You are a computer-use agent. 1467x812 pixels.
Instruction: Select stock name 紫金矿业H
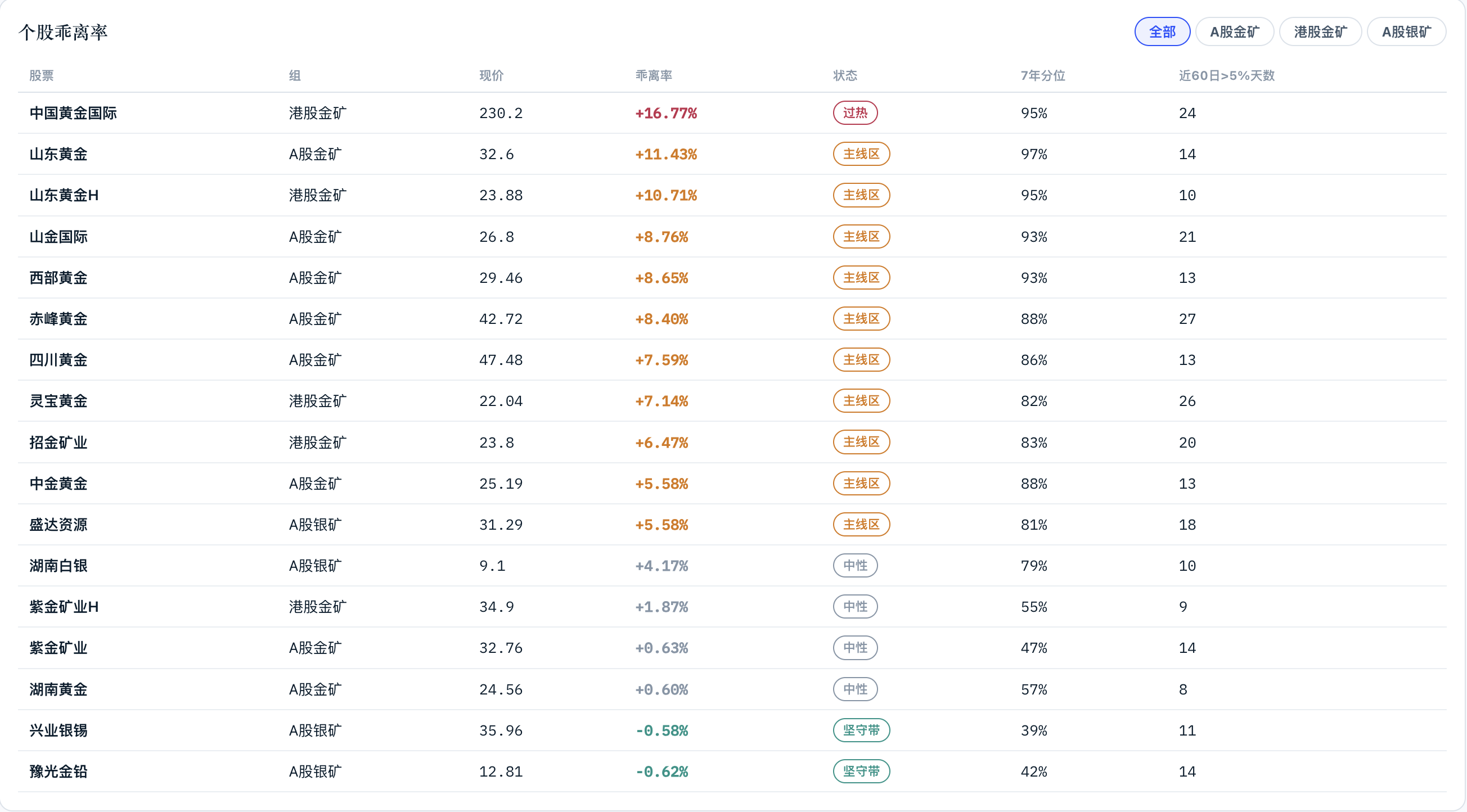[64, 607]
